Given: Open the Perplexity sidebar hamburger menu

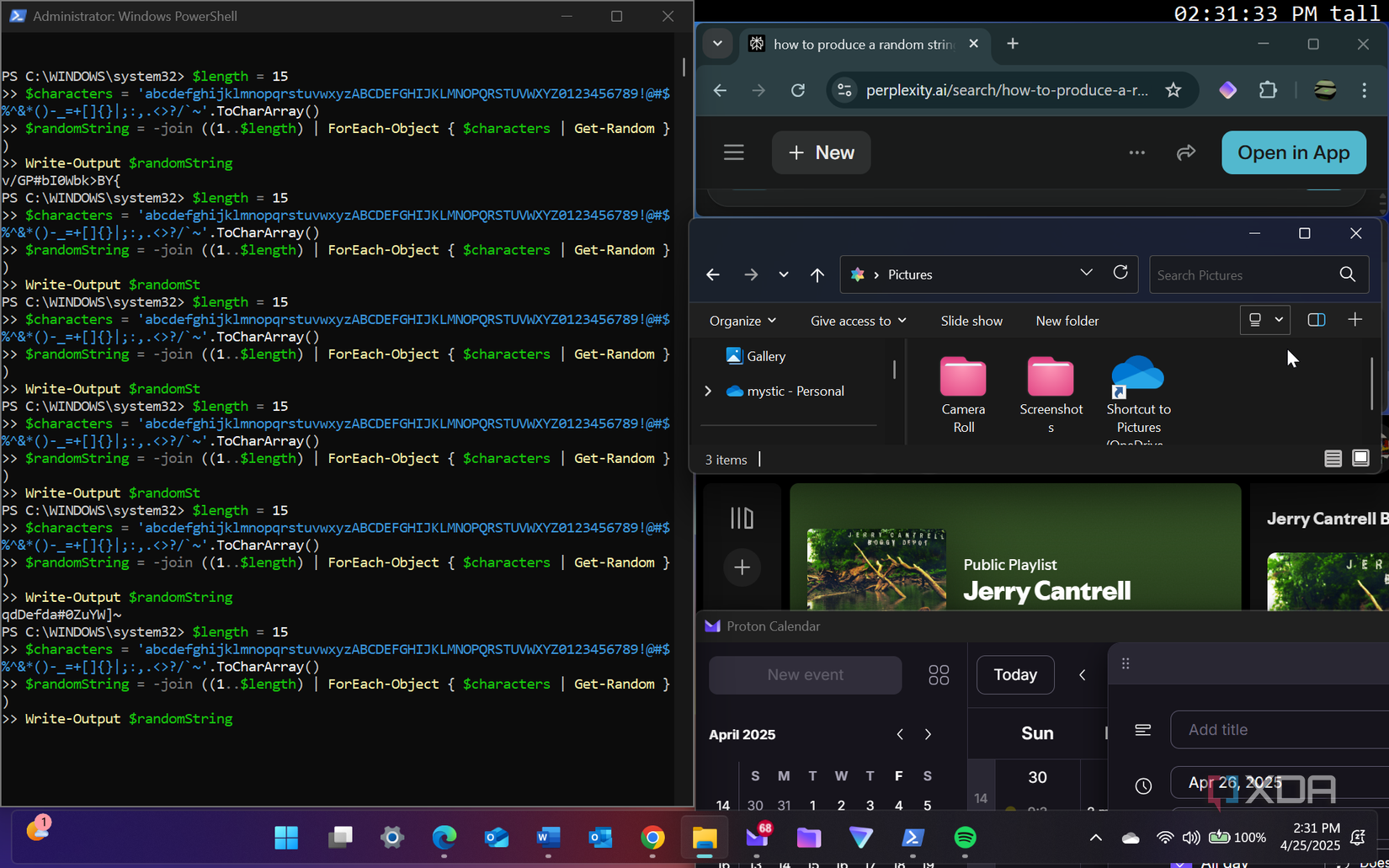Looking at the screenshot, I should click(733, 152).
